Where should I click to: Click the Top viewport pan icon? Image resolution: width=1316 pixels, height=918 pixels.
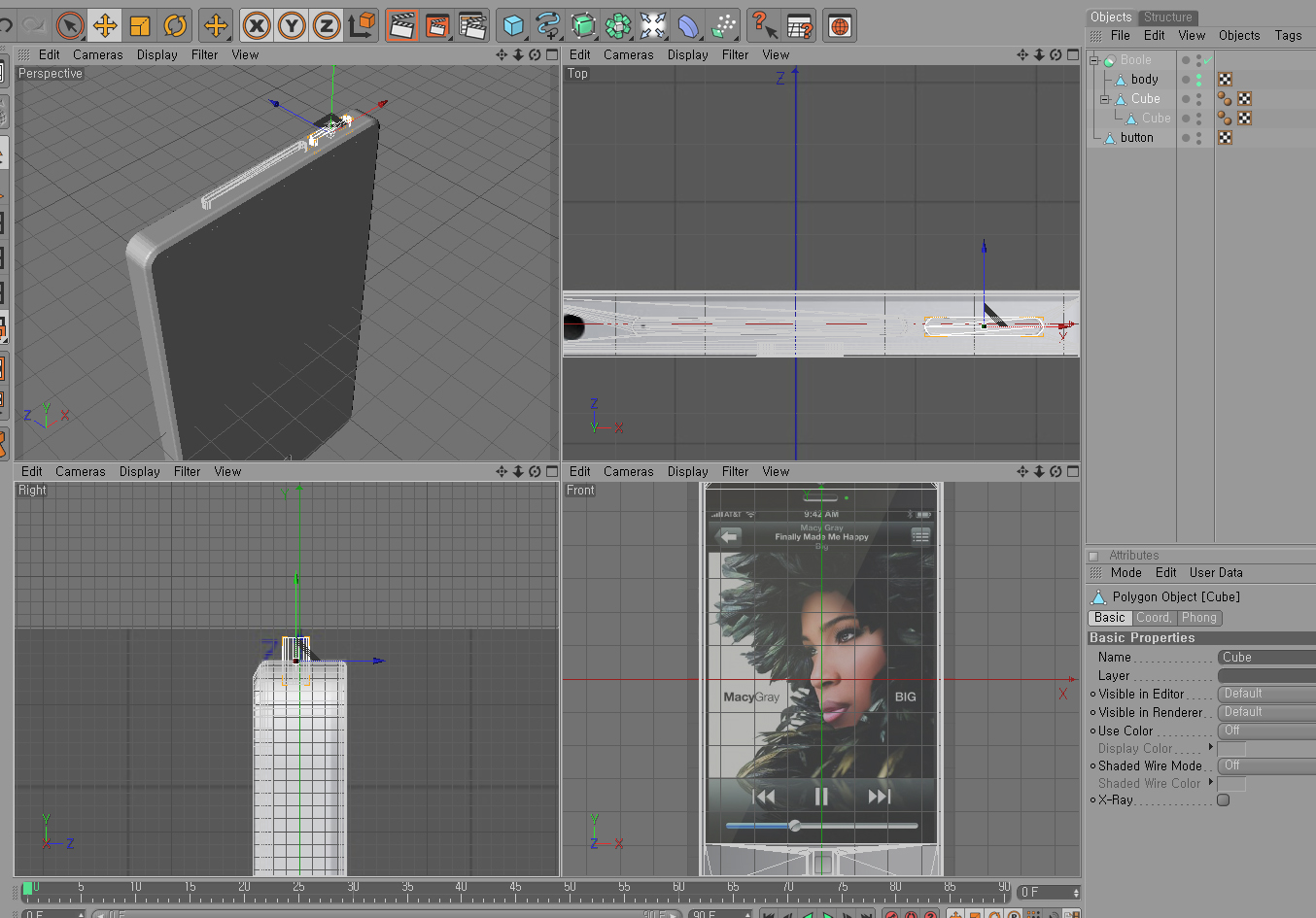click(1022, 54)
